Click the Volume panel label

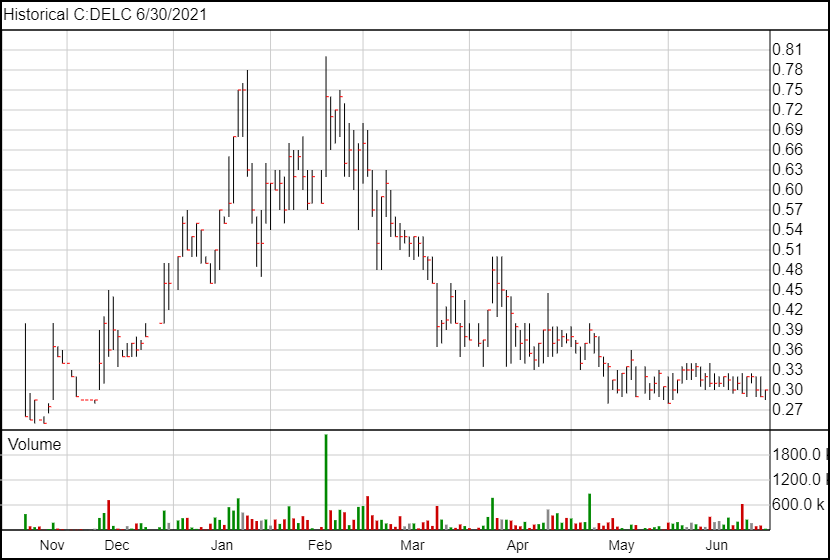coord(34,445)
